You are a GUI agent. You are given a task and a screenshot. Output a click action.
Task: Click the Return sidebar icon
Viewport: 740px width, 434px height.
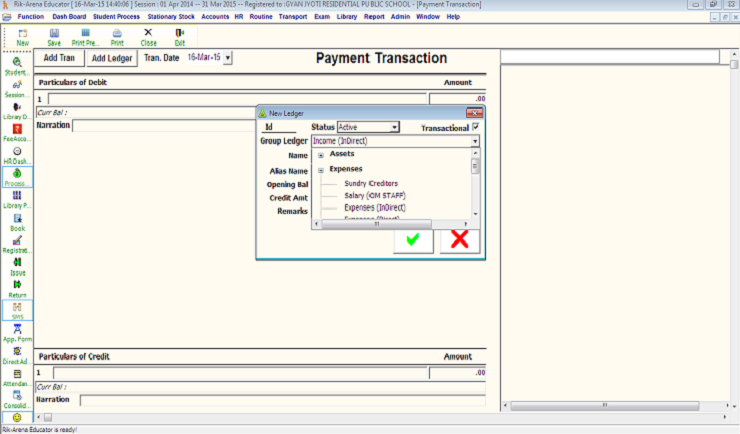[x=17, y=288]
